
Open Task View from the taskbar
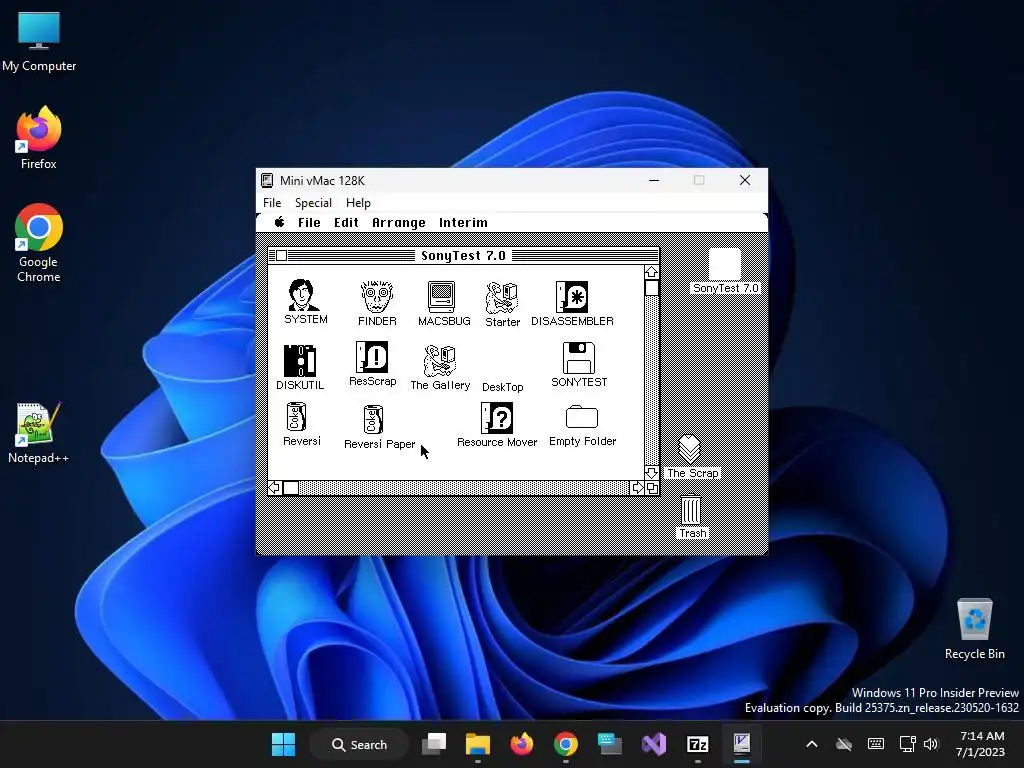tap(434, 744)
